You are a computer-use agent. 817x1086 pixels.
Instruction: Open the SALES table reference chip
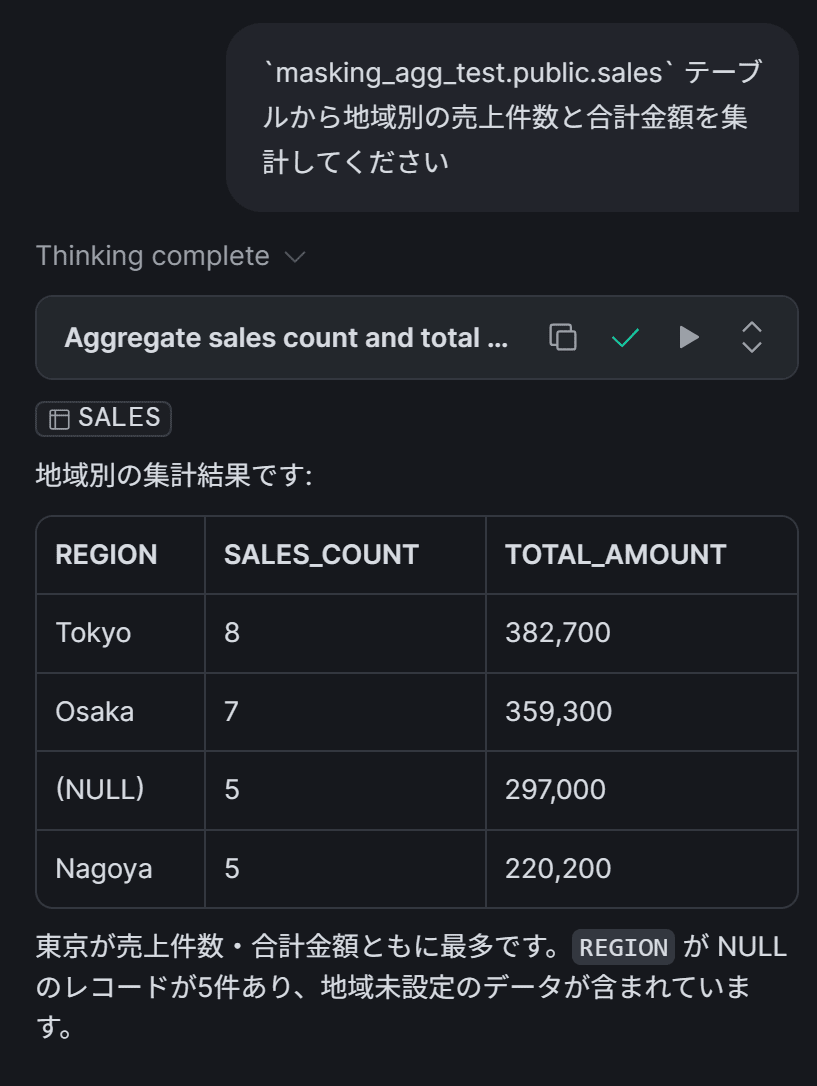coord(103,418)
